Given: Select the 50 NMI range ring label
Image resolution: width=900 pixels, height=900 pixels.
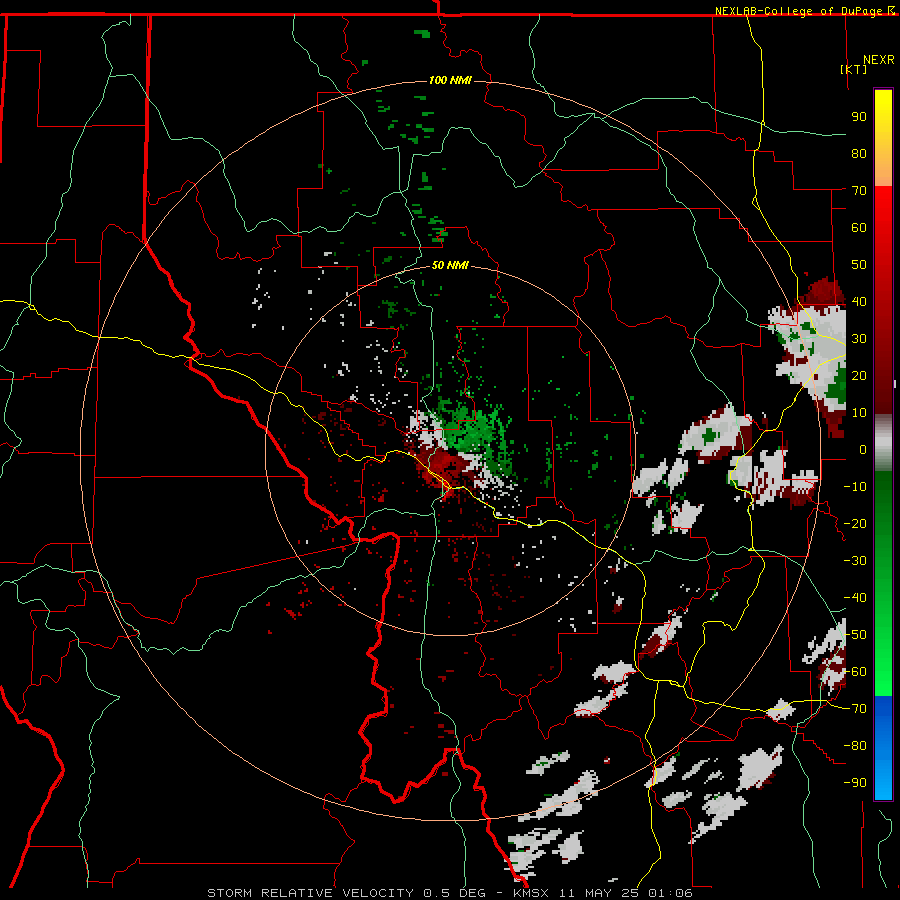Looking at the screenshot, I should [x=450, y=265].
